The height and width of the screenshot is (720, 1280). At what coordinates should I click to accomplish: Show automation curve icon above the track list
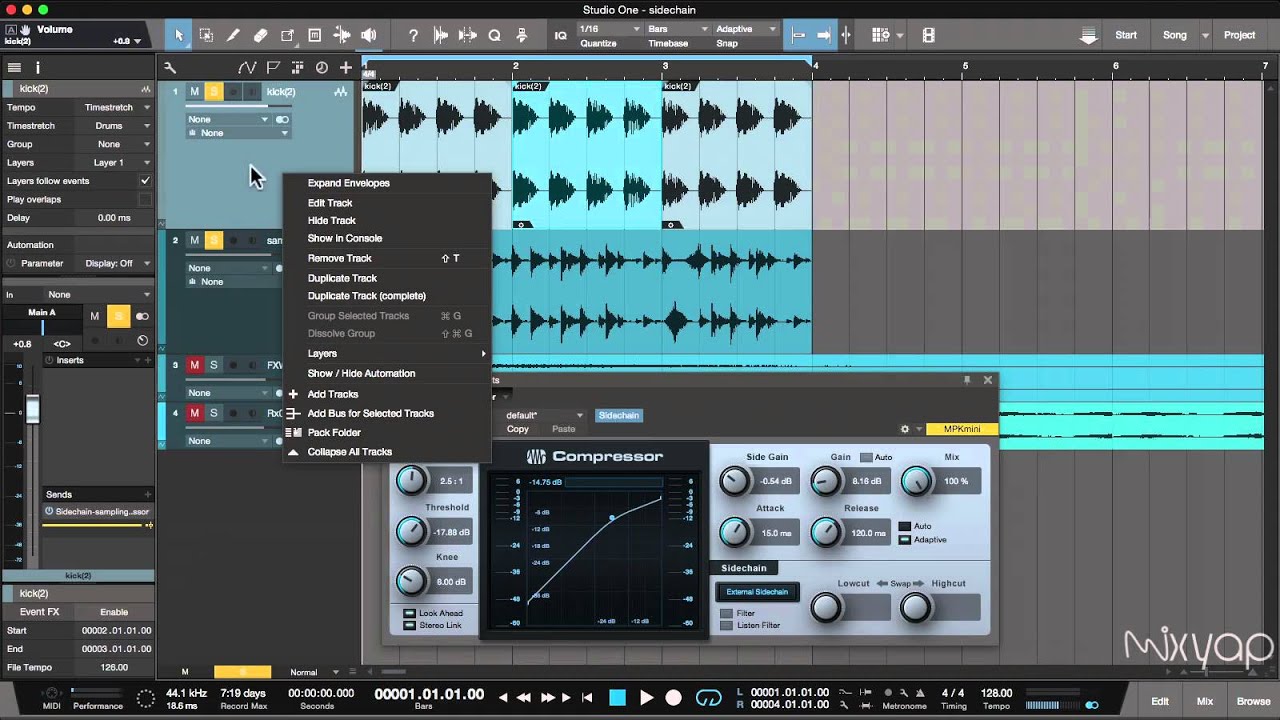247,68
